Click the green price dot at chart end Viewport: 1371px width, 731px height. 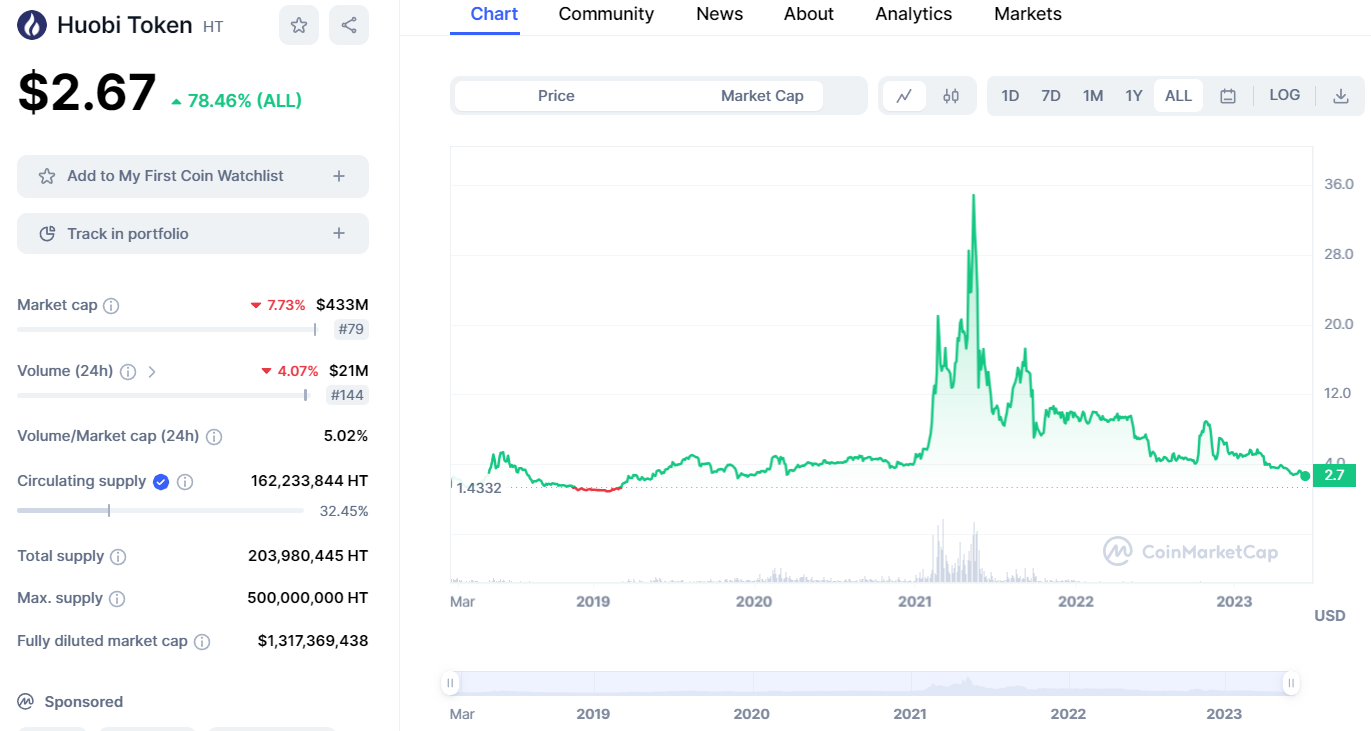[x=1305, y=476]
